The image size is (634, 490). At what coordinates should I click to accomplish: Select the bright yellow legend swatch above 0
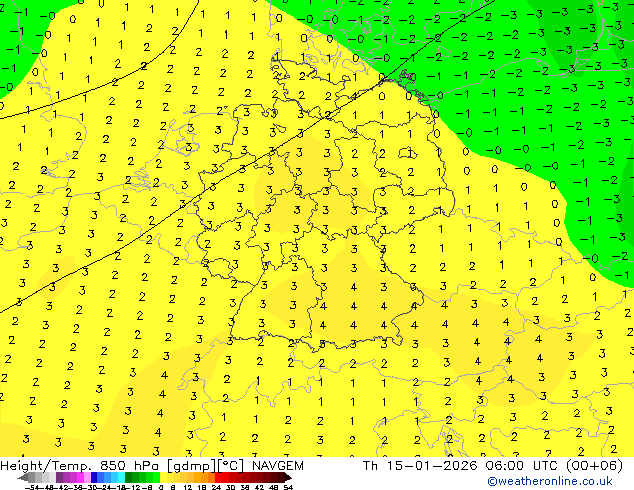pos(163,477)
